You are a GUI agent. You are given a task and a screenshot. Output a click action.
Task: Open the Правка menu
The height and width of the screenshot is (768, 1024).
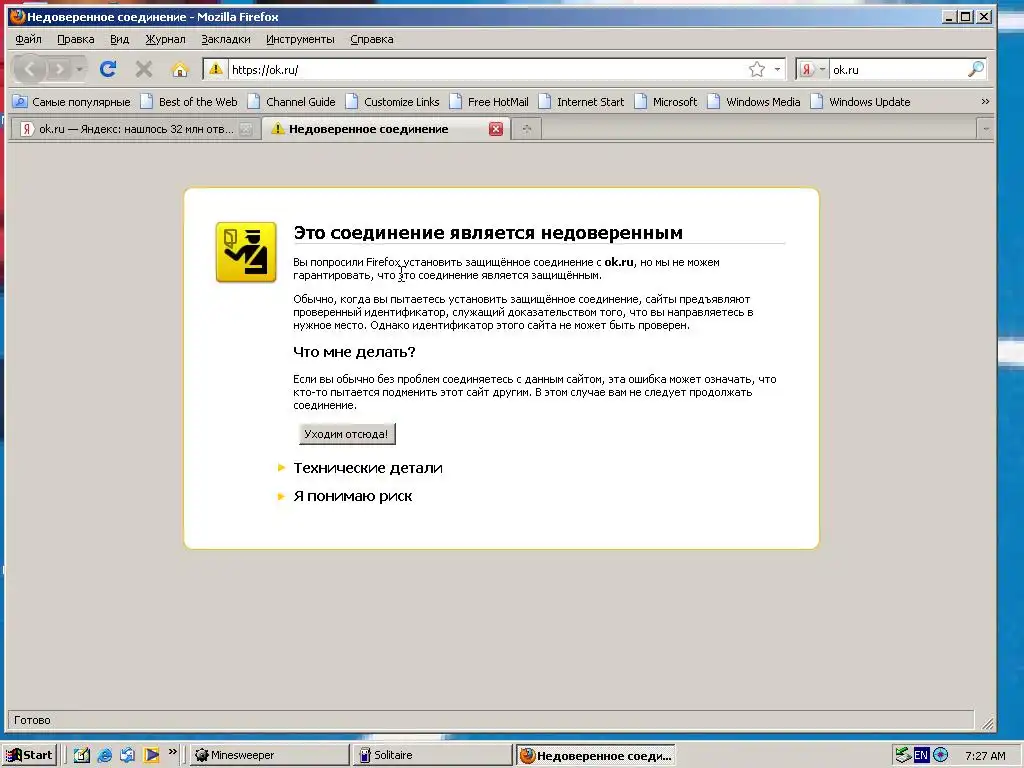[x=76, y=39]
